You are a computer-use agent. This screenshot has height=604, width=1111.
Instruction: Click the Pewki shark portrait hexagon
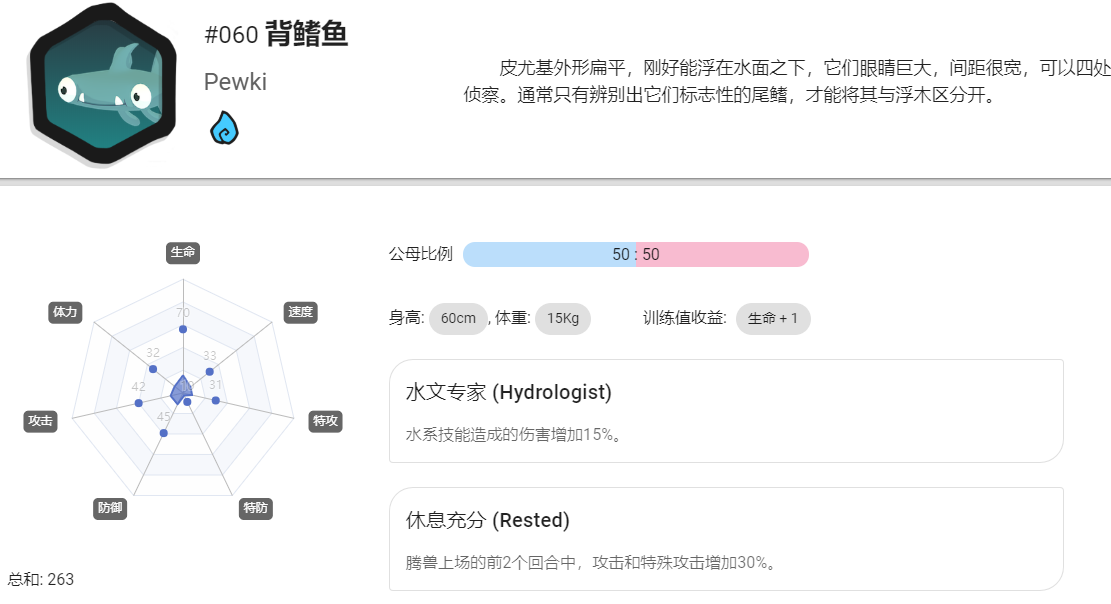pyautogui.click(x=103, y=84)
